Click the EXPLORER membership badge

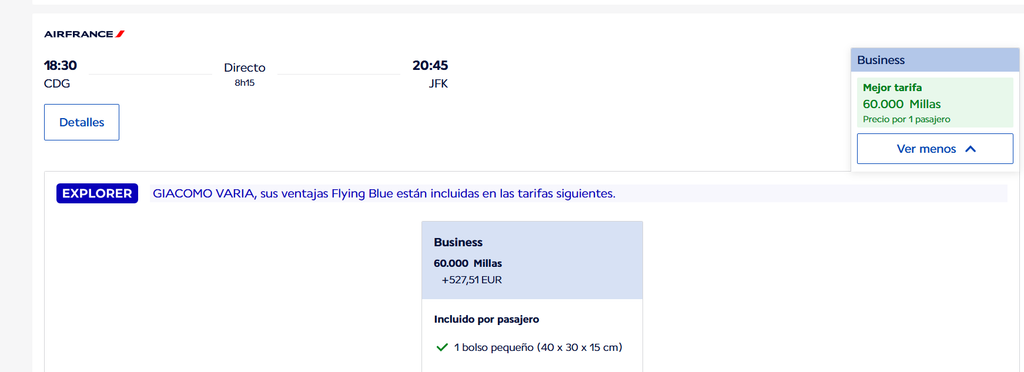point(97,193)
